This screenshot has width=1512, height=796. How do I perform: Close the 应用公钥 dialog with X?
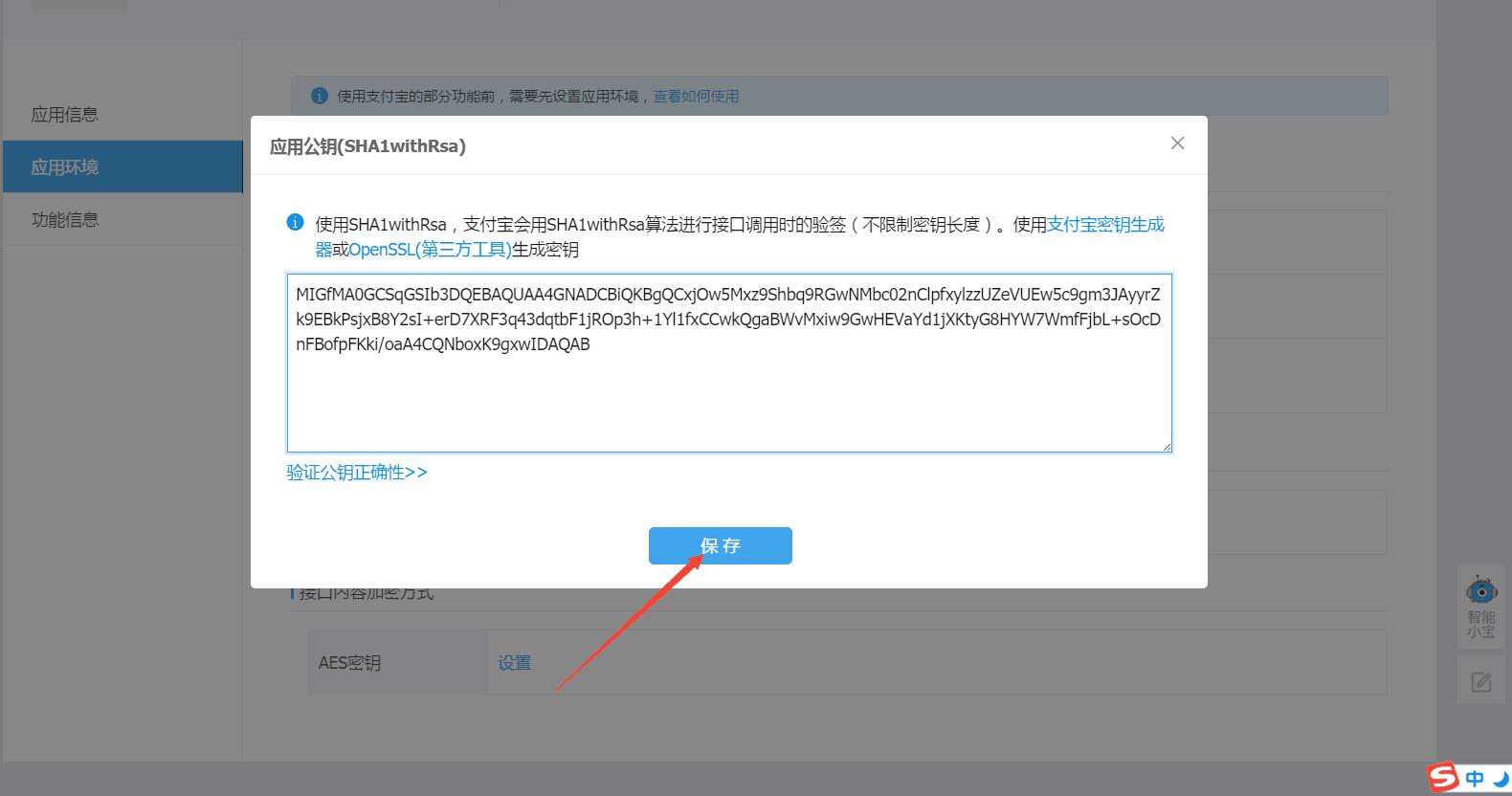pyautogui.click(x=1177, y=144)
